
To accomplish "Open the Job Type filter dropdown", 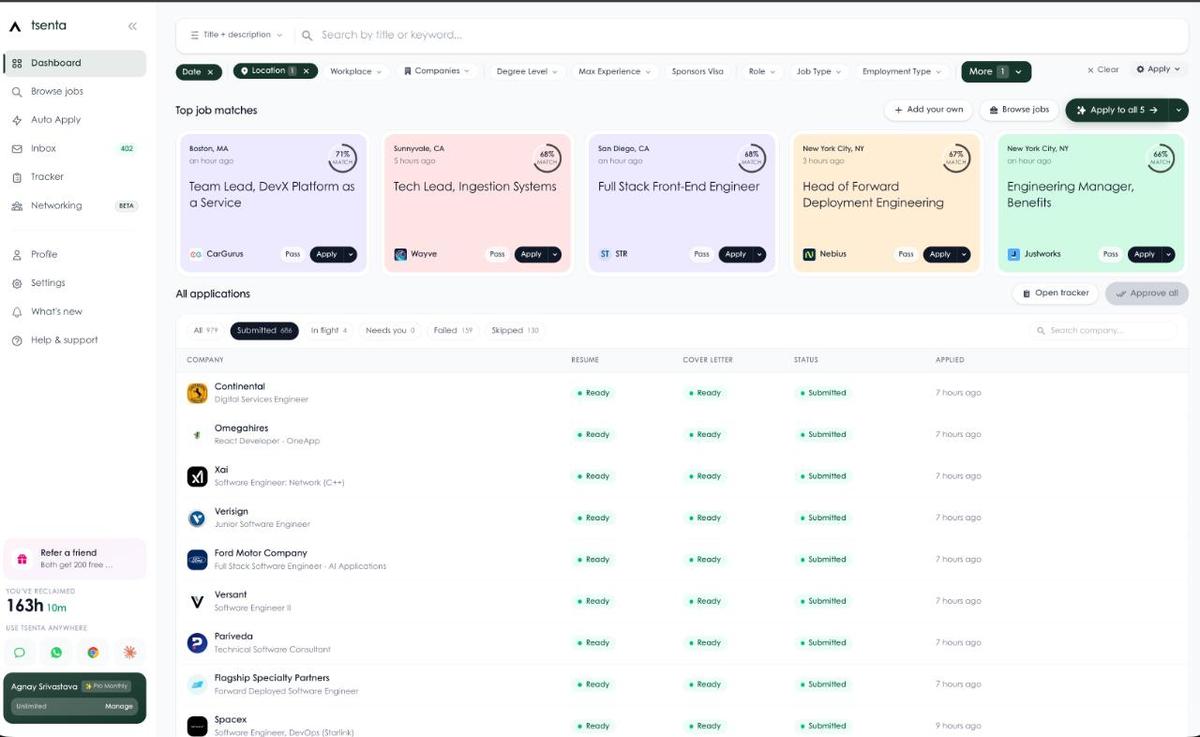I will click(819, 72).
